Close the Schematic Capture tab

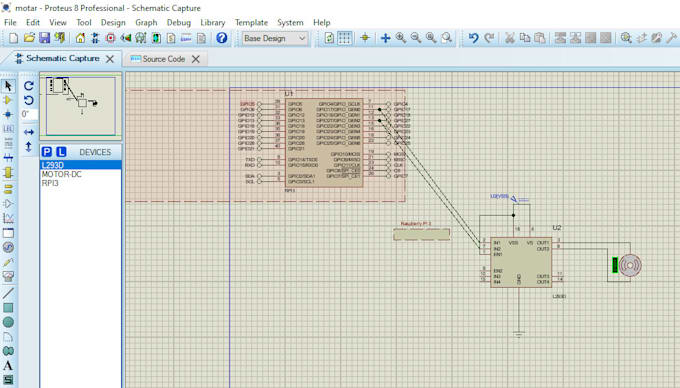(110, 59)
